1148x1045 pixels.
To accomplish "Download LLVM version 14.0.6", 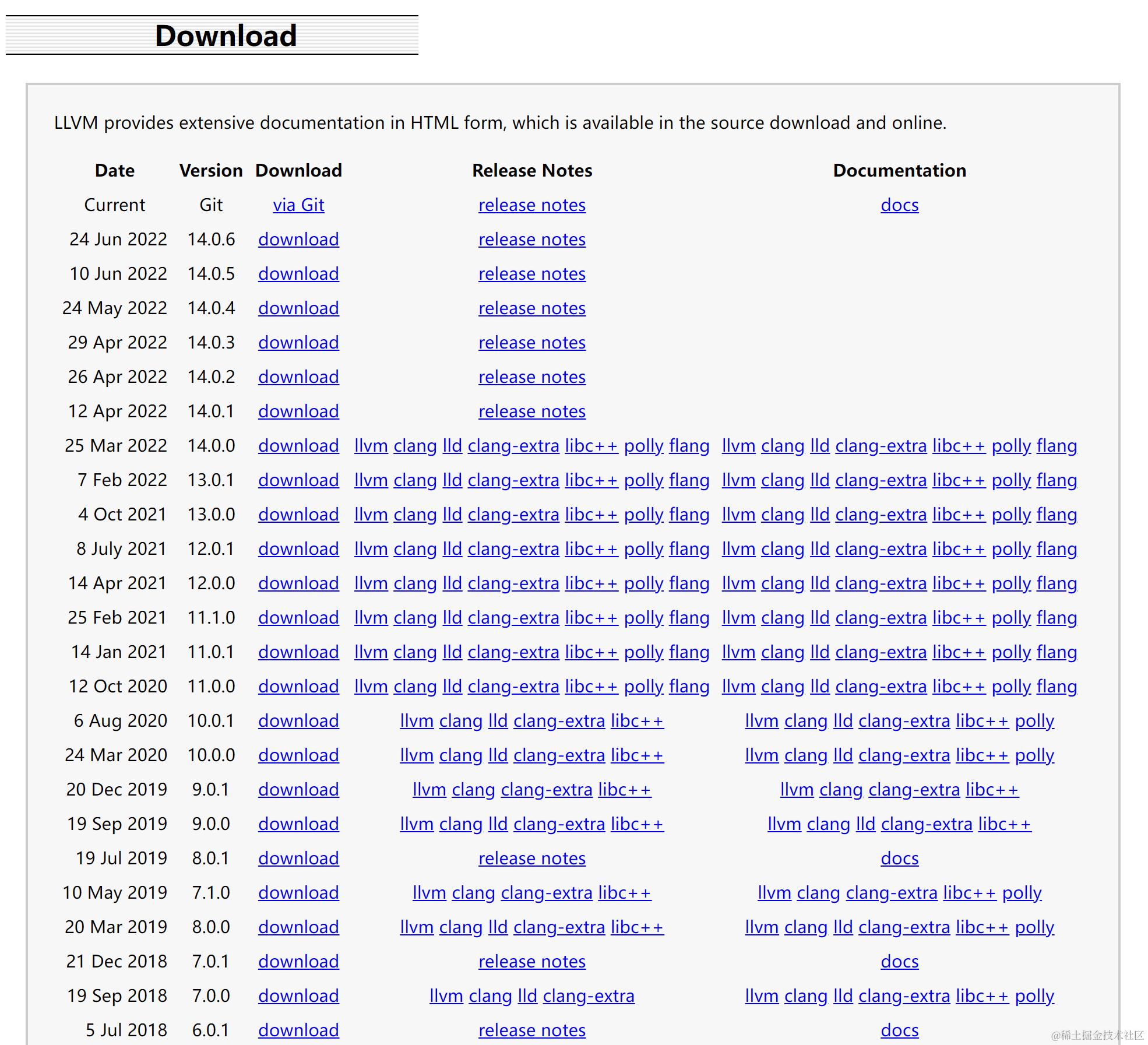I will (x=298, y=240).
